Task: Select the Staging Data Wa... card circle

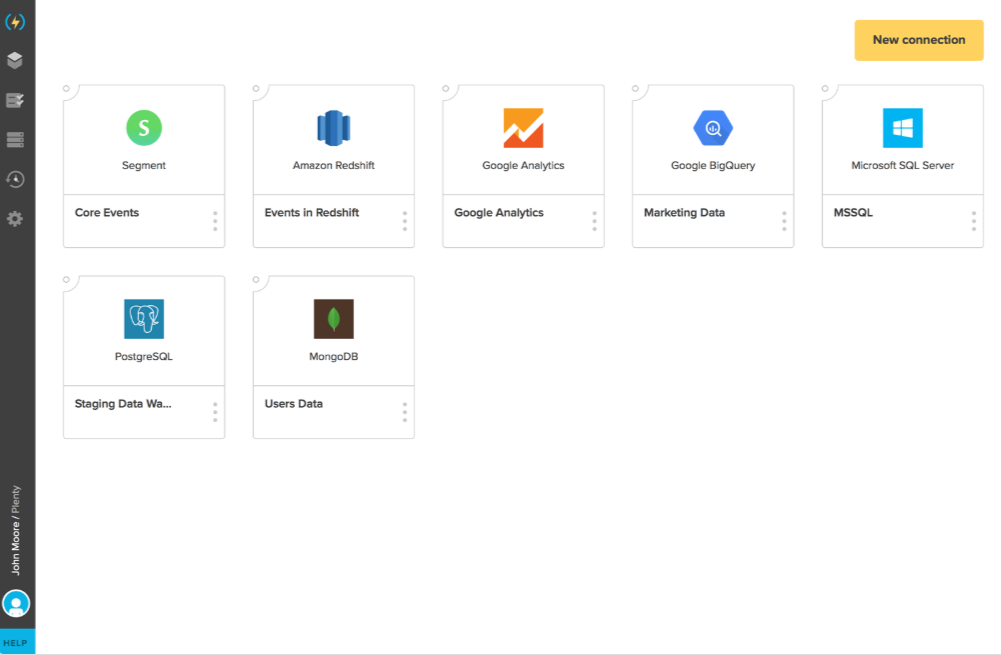Action: click(66, 280)
